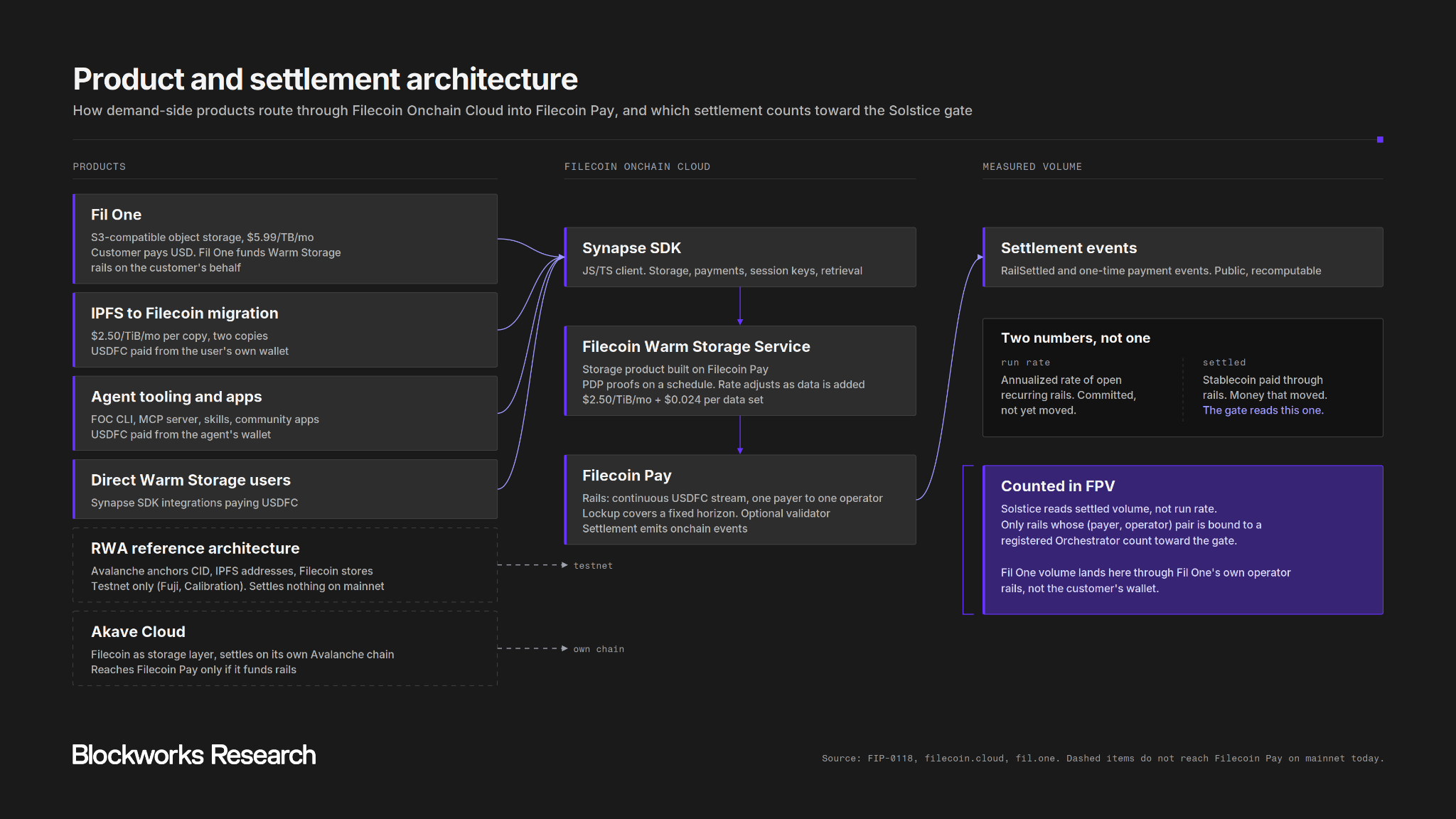The image size is (1456, 819).
Task: Click the PRODUCTS column header
Action: (99, 166)
